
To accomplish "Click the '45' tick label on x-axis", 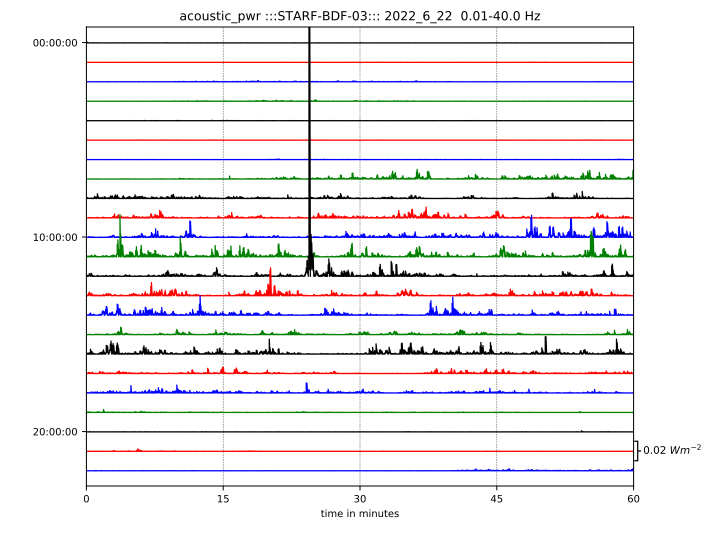I will [496, 498].
